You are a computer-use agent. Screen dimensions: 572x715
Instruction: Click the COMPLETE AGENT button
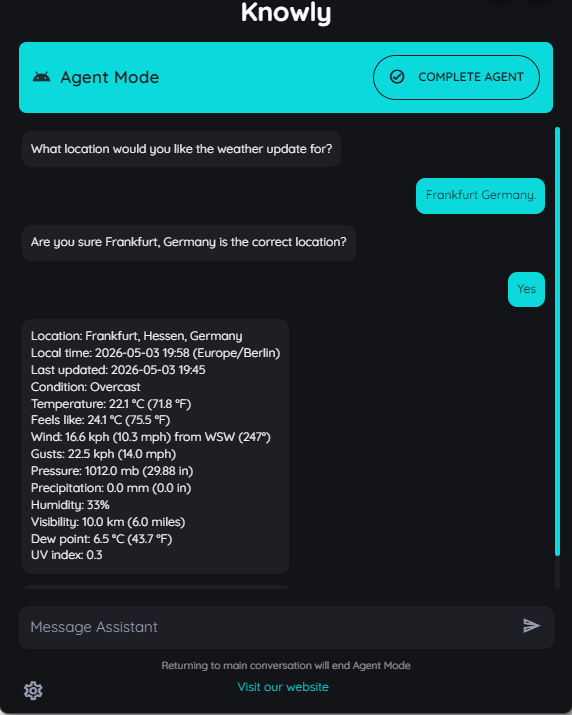pos(456,77)
